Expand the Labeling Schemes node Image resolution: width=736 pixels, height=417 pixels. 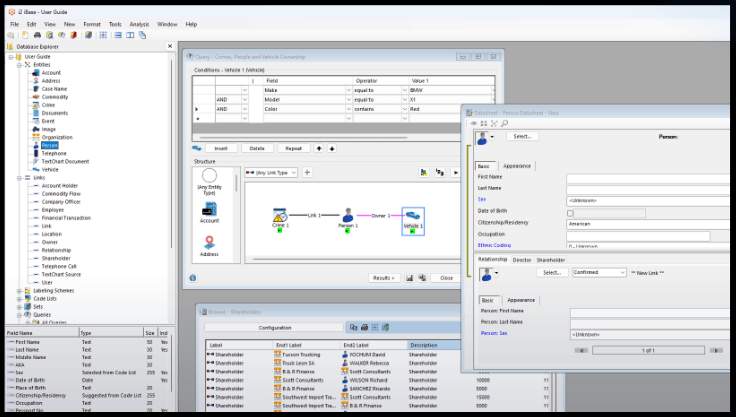19,291
